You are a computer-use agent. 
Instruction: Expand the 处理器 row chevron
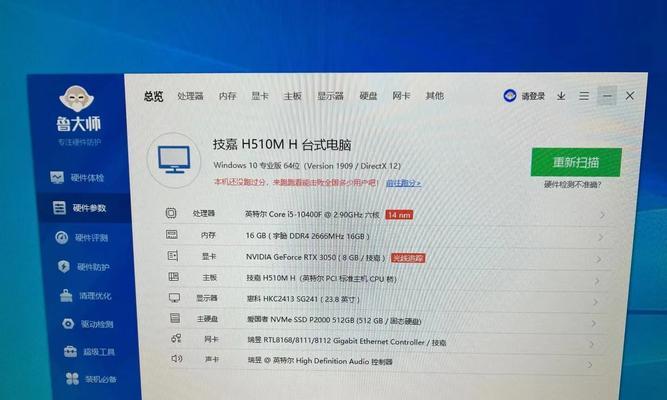(602, 215)
